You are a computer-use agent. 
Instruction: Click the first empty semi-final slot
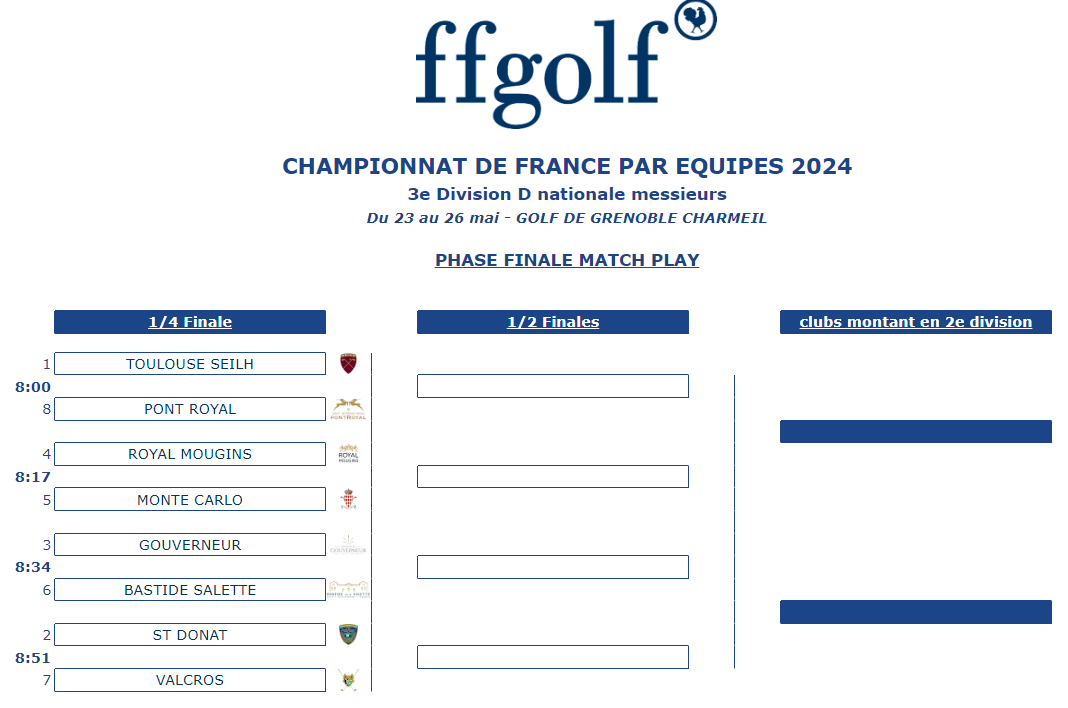pos(553,386)
